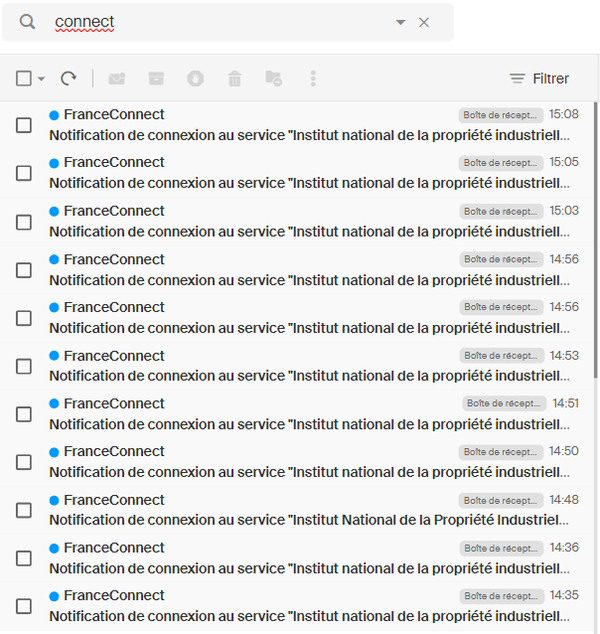The image size is (600, 634).
Task: Click 'Boîte de récept...' tag on 14:48 email
Action: [x=501, y=501]
